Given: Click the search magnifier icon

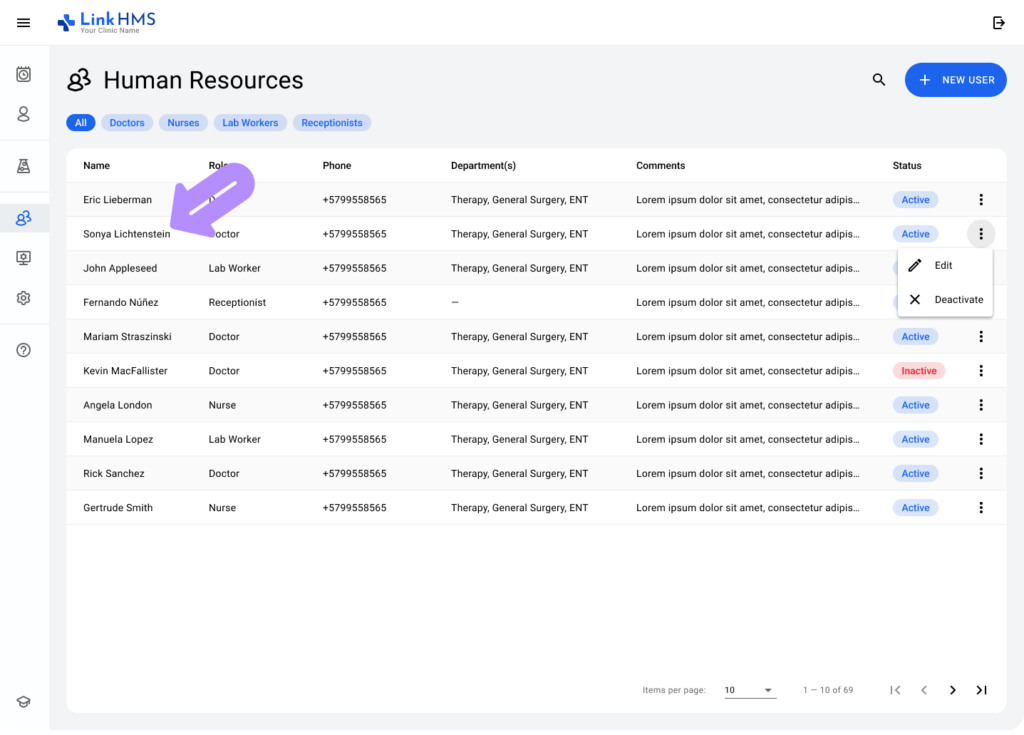Looking at the screenshot, I should [879, 80].
